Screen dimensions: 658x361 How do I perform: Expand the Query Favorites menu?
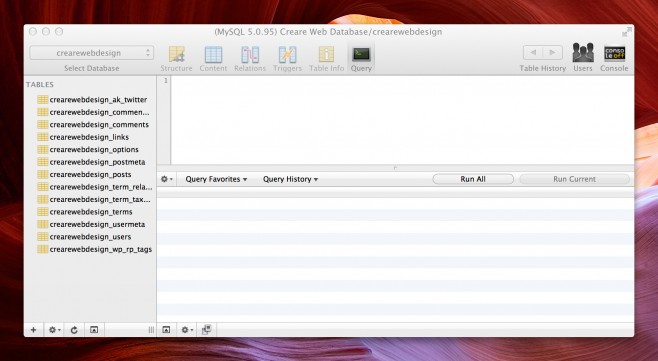point(216,179)
